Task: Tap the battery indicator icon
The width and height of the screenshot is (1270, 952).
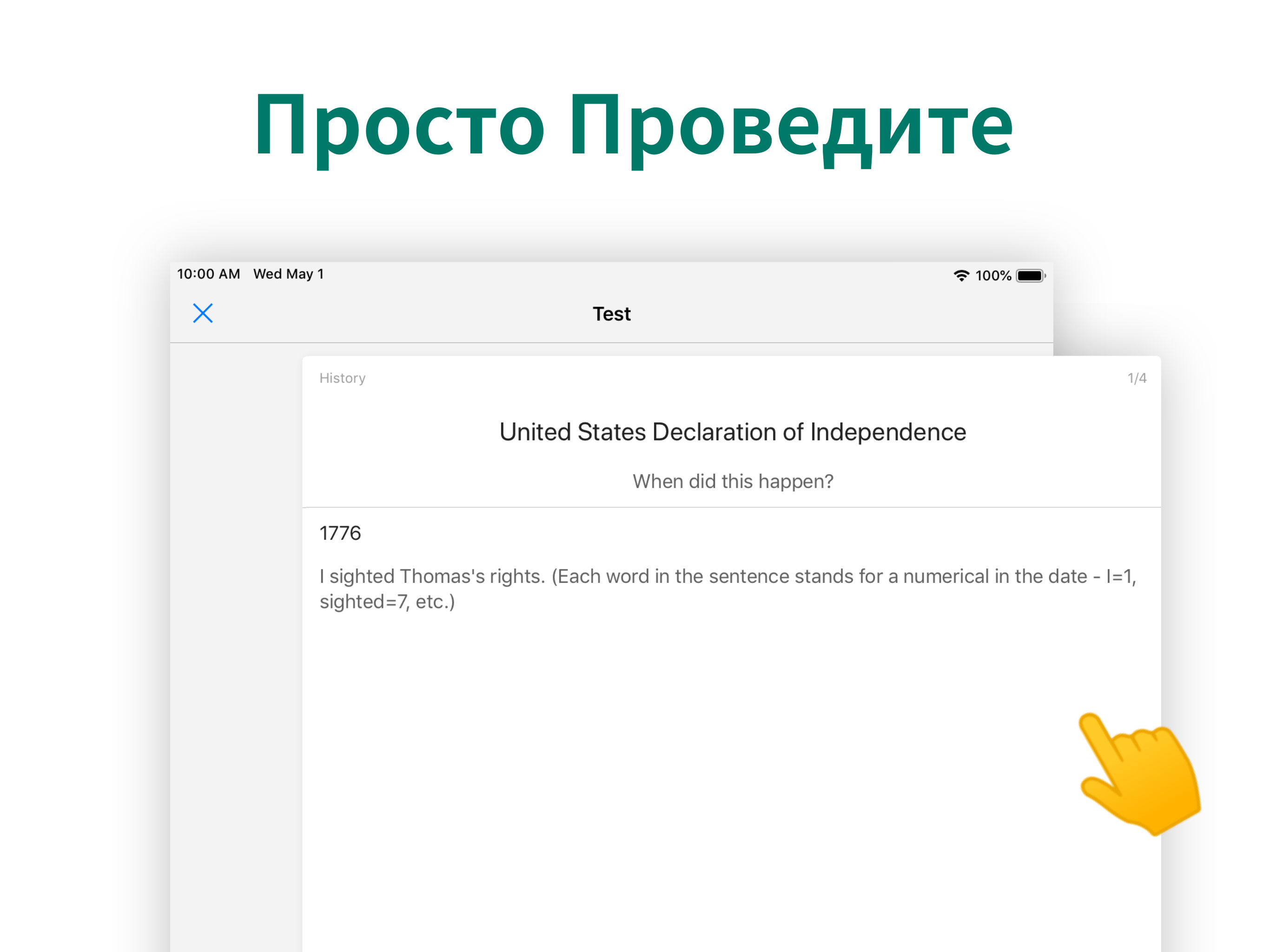Action: tap(1030, 275)
